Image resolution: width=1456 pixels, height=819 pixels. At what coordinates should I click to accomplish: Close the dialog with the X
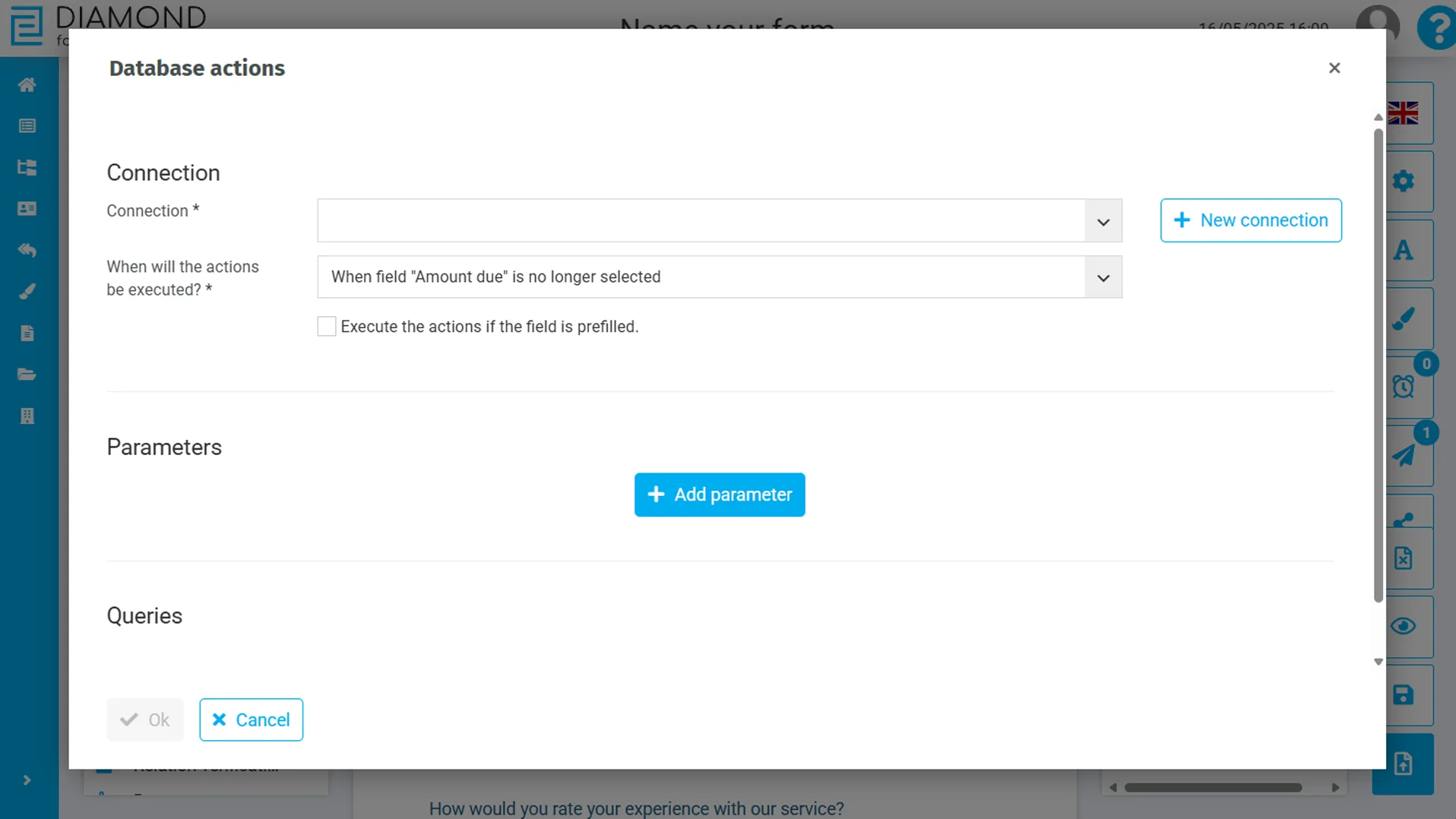click(1334, 68)
